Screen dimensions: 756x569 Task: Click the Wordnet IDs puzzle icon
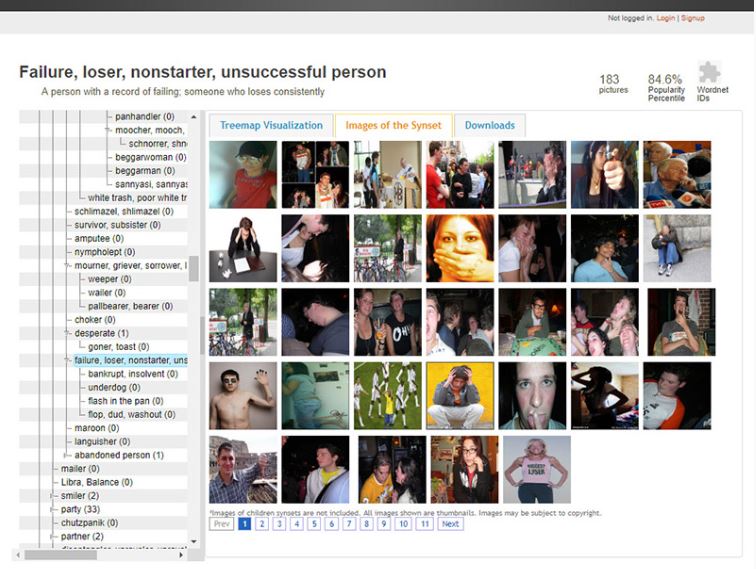coord(709,73)
